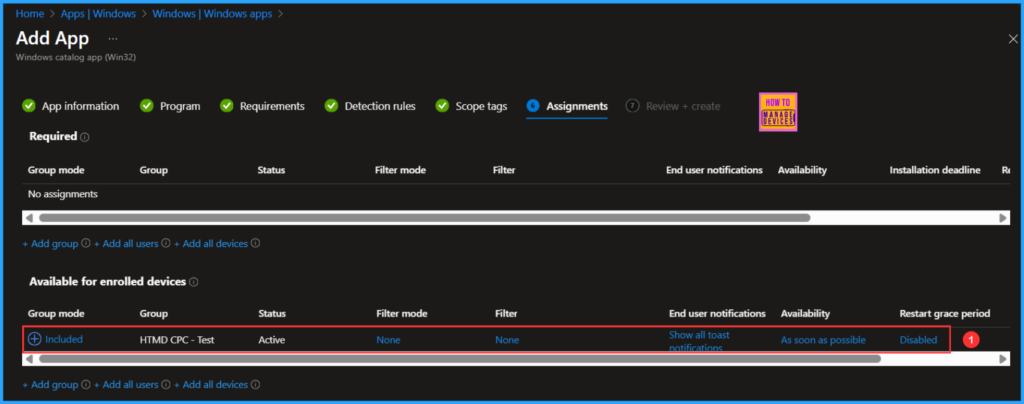Click info icon beside Available Add group
Image resolution: width=1024 pixels, height=404 pixels.
tap(85, 384)
